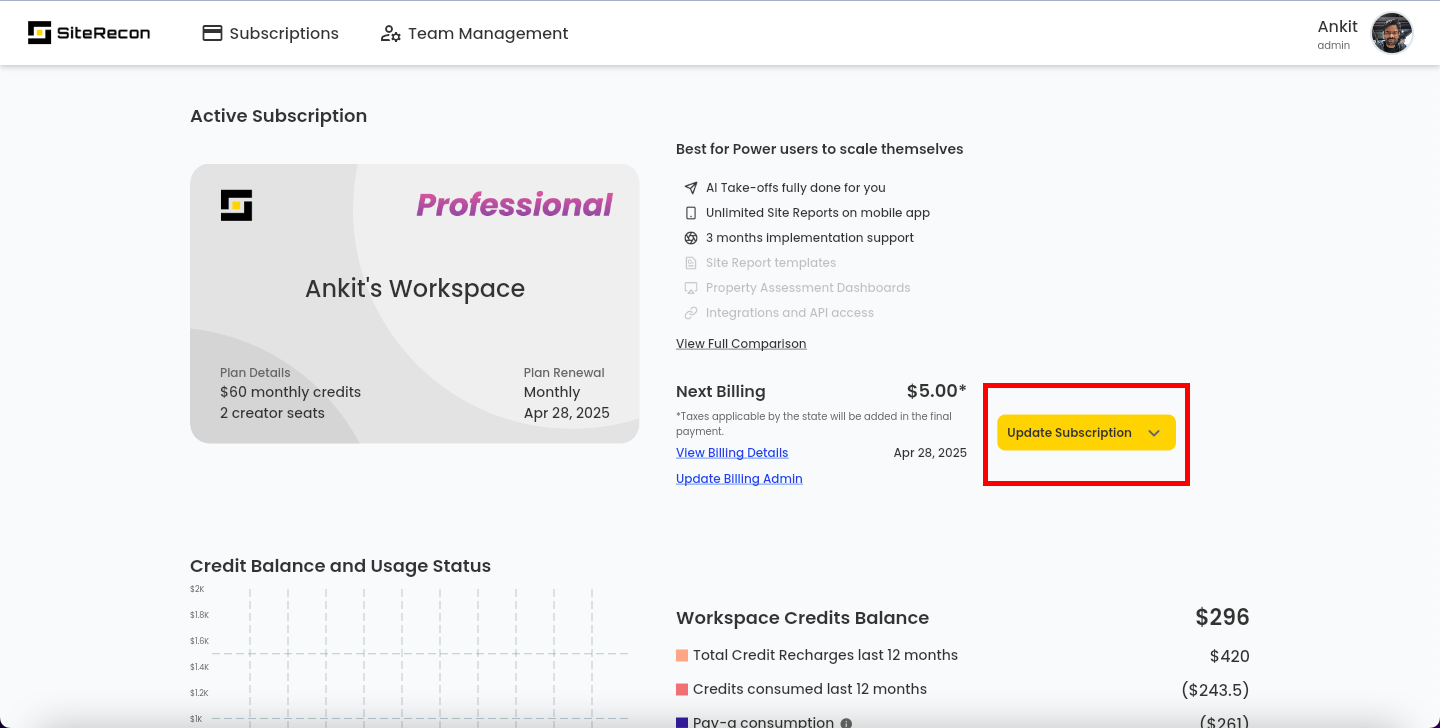Click the $2k label on the chart axis
The height and width of the screenshot is (728, 1440).
click(x=197, y=589)
